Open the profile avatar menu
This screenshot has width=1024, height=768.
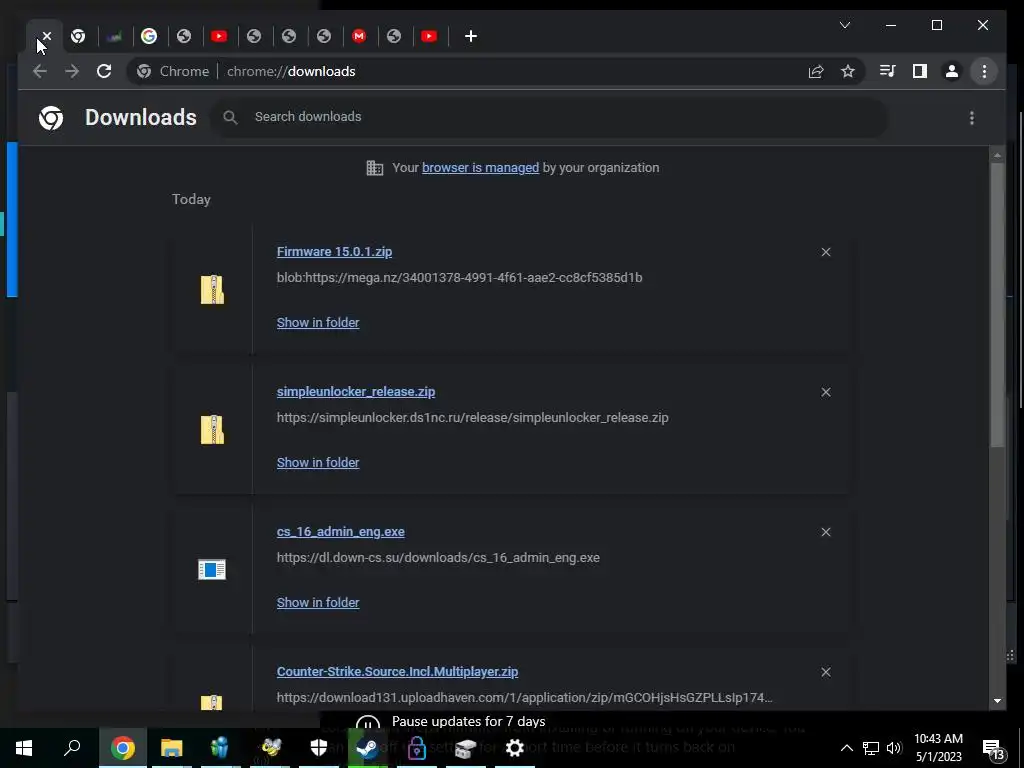click(952, 71)
